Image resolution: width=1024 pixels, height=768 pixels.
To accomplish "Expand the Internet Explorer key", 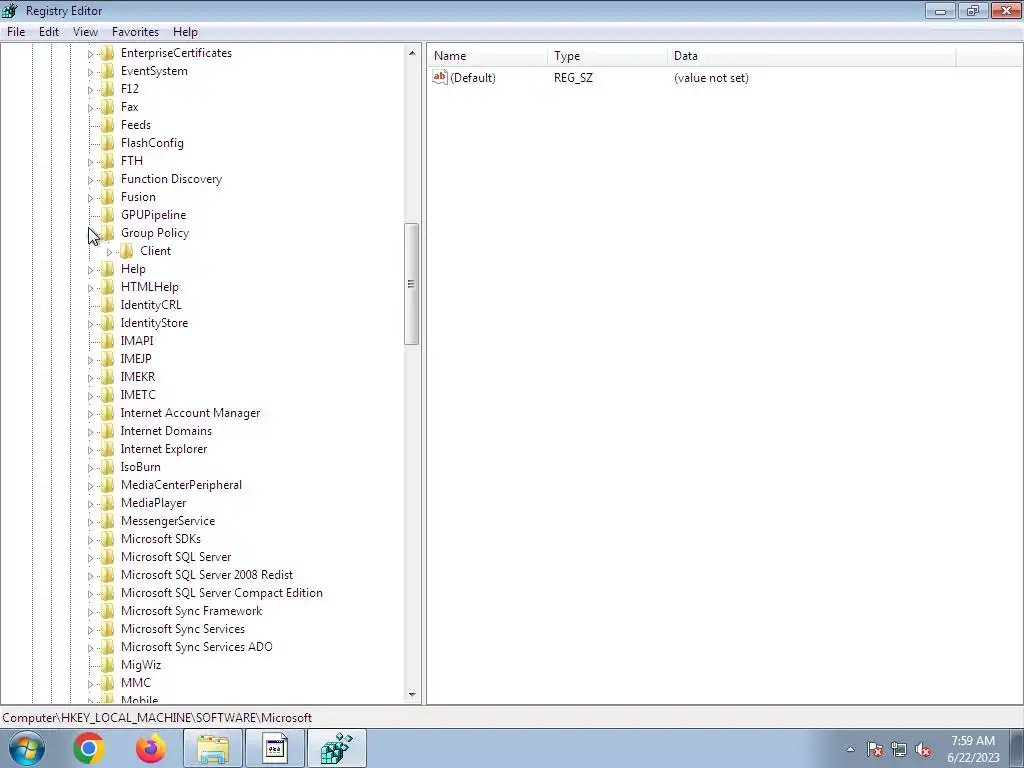I will (x=90, y=450).
